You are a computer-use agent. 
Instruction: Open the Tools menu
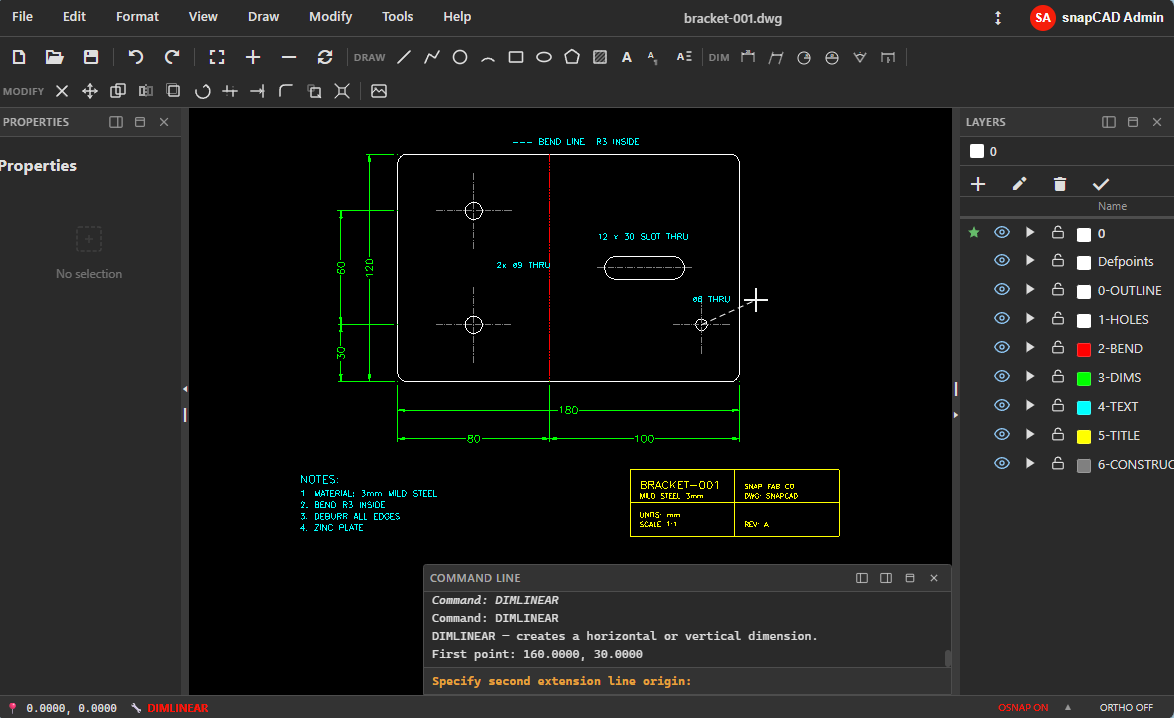[398, 16]
